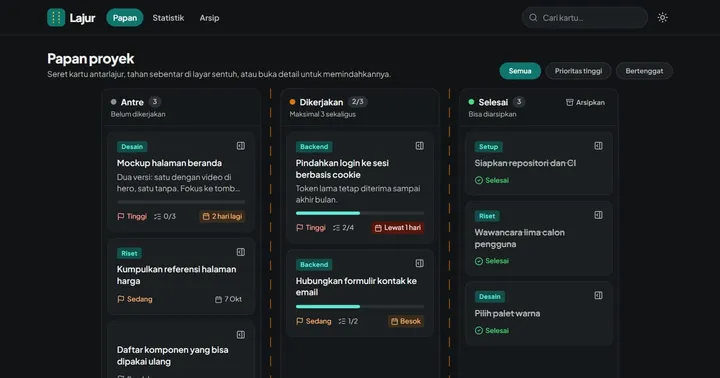Viewport: 720px width, 378px height.
Task: Click check circle on Wawancara card Selesai
Action: coord(479,261)
